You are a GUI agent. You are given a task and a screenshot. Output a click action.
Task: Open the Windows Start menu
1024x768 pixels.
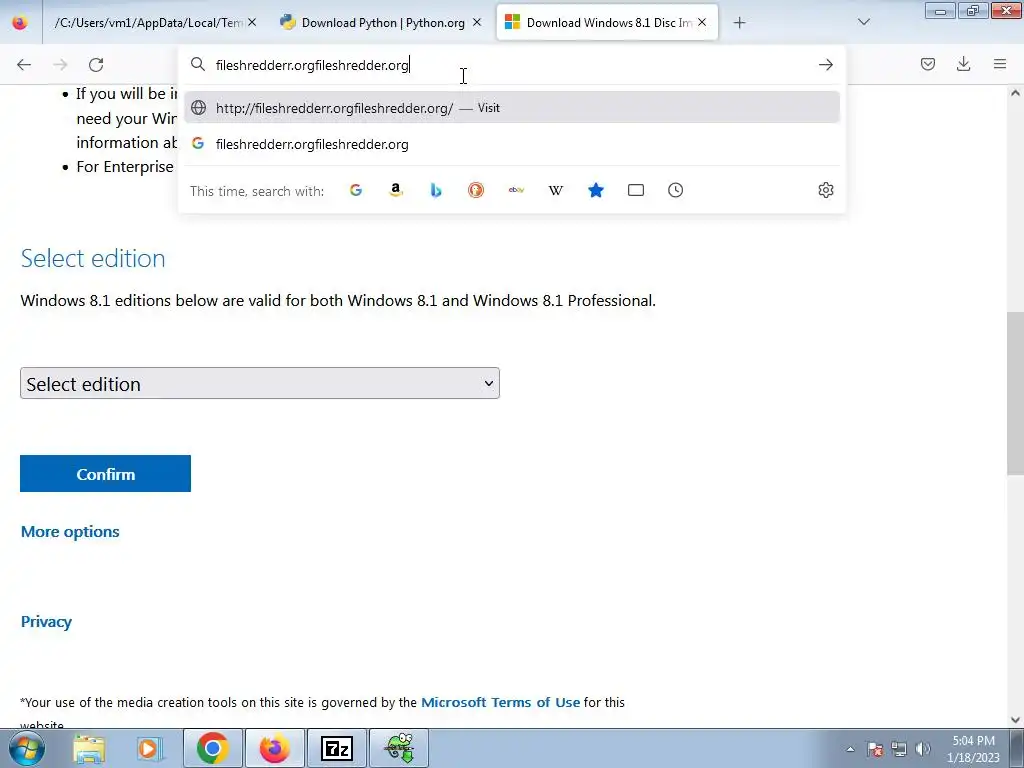pos(26,748)
